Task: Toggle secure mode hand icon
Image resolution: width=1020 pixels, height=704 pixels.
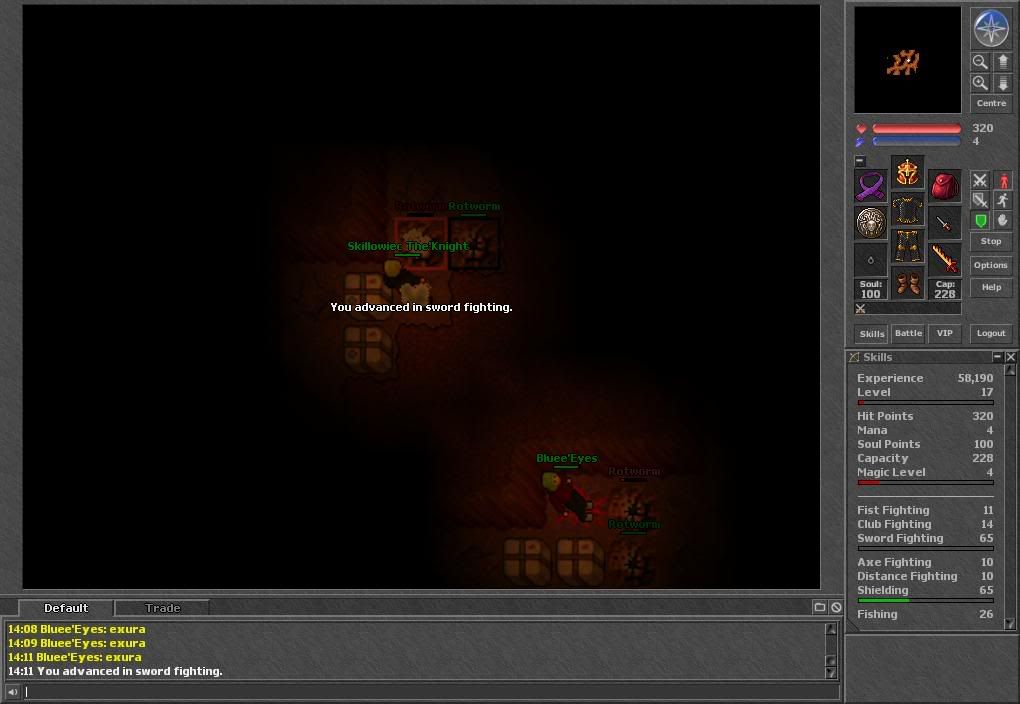Action: [x=1003, y=221]
